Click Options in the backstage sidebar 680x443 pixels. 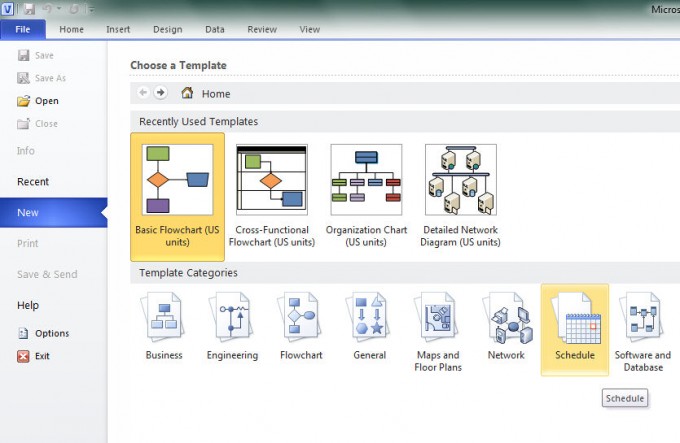51,333
